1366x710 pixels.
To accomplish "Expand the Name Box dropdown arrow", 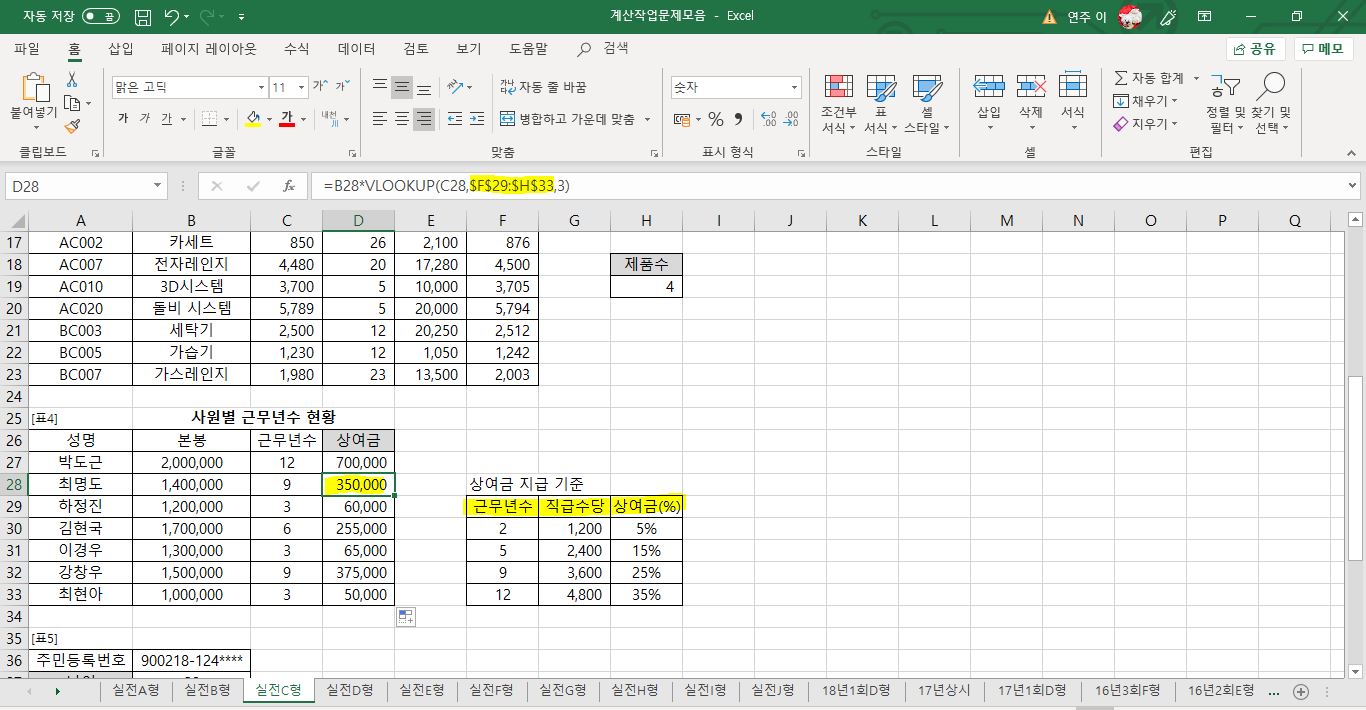I will (x=158, y=186).
